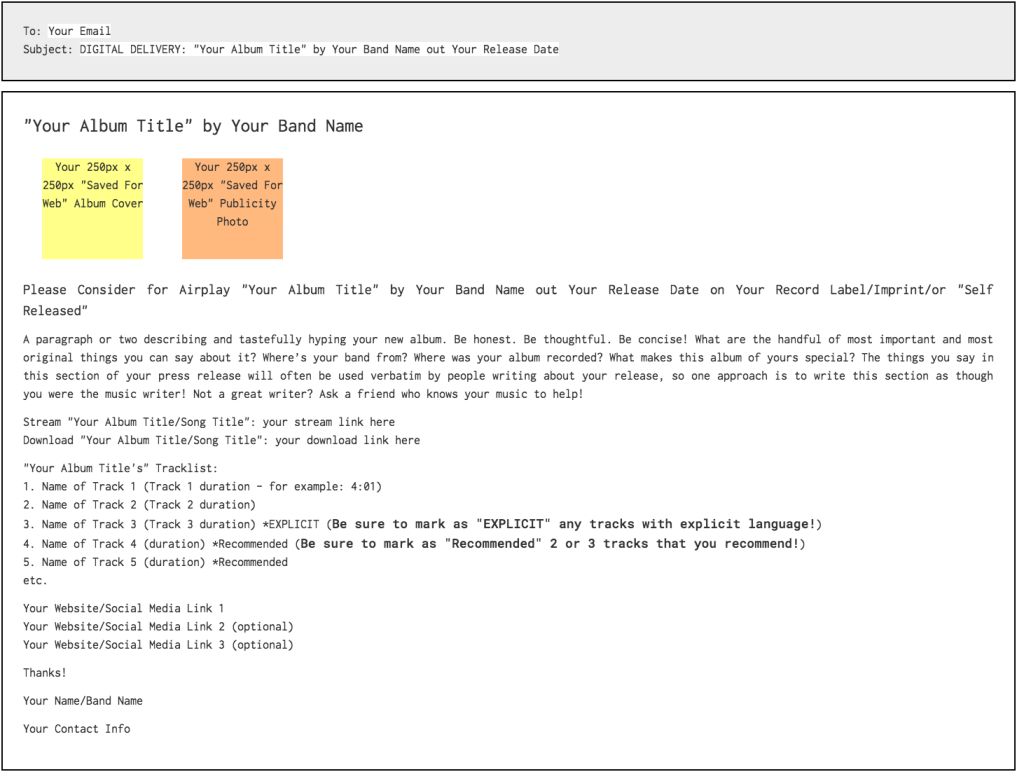Click the bold note about marking Recommended tracks
This screenshot has width=1024, height=772.
click(550, 543)
